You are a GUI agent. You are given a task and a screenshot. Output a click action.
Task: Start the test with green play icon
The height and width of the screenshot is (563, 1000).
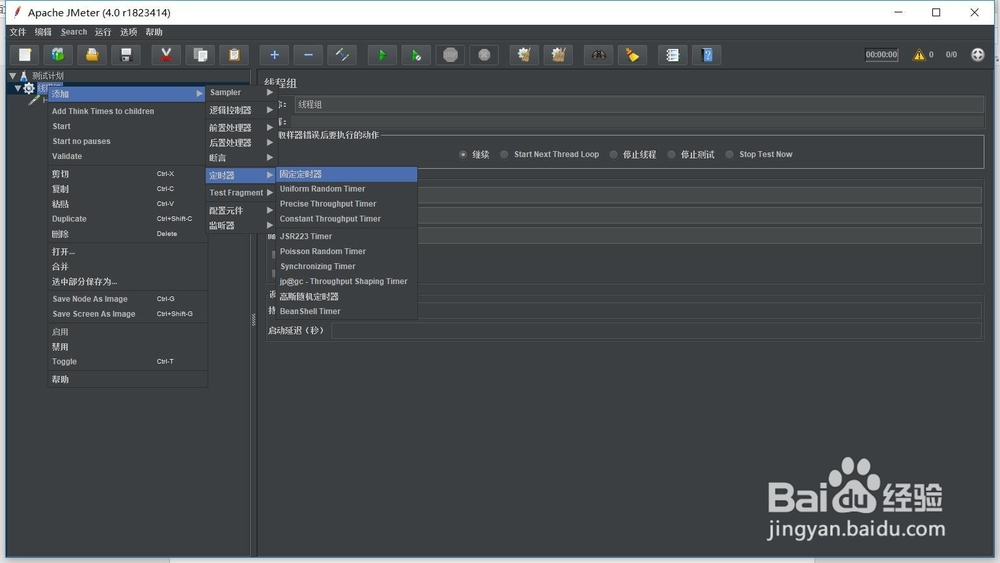(x=382, y=55)
